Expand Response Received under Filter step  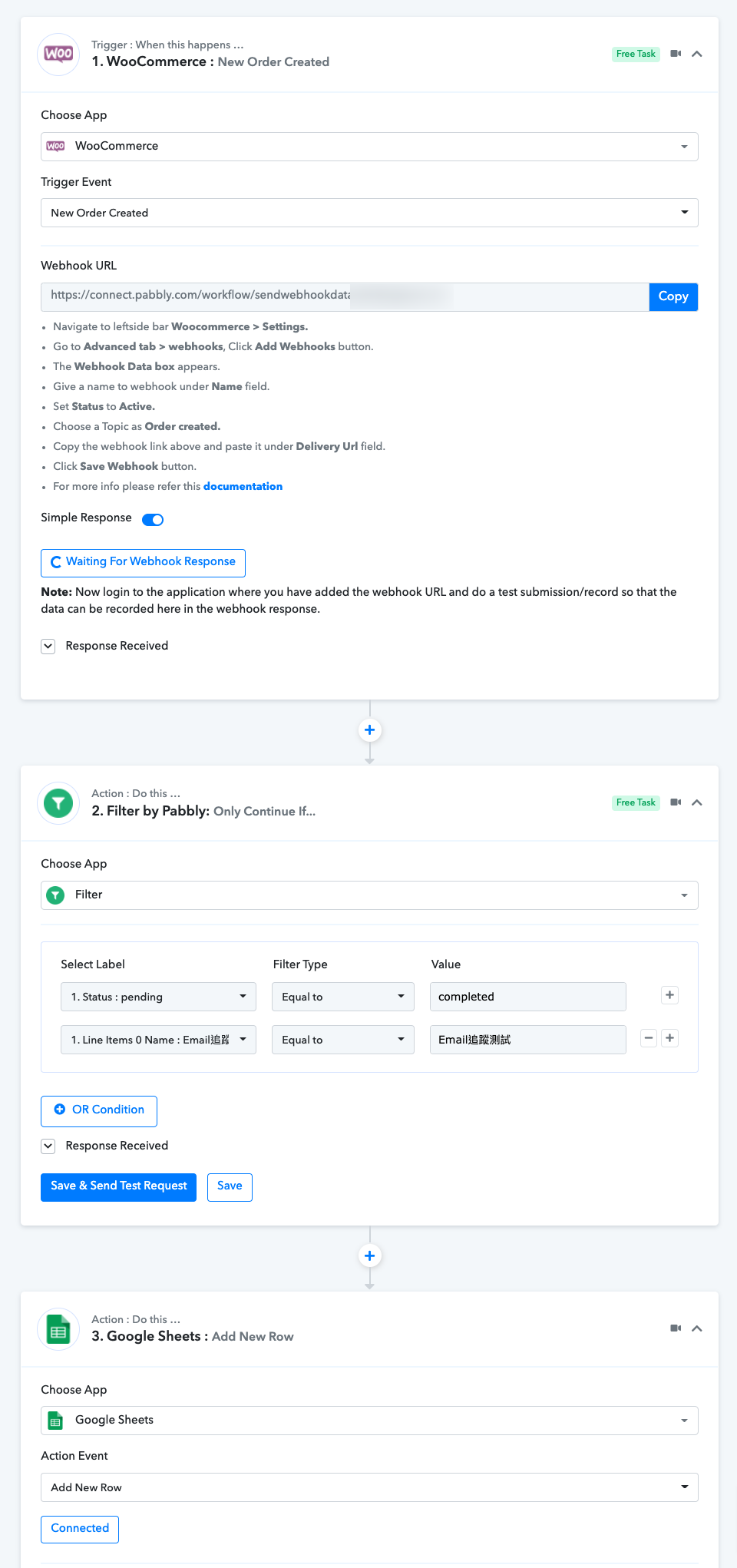(x=48, y=1146)
